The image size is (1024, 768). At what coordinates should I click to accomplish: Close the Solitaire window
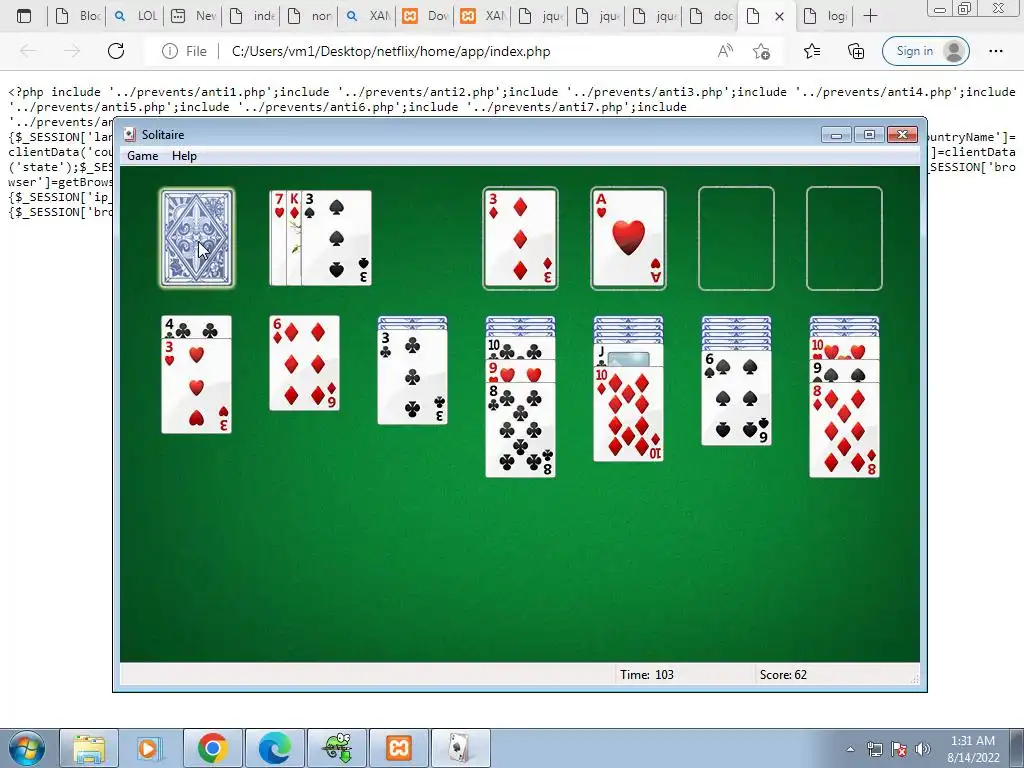[x=903, y=135]
